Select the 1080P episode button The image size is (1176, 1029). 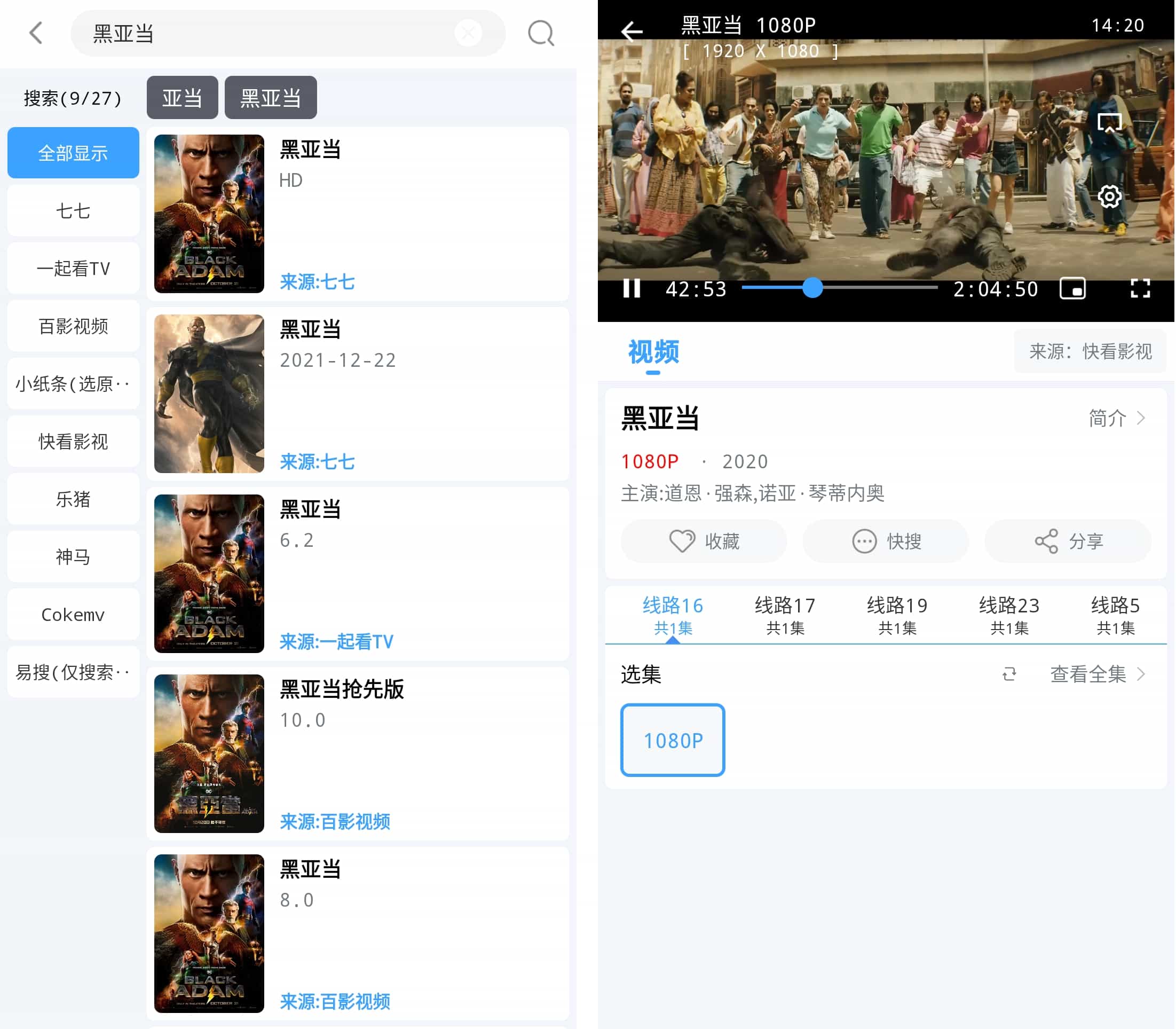pyautogui.click(x=673, y=741)
